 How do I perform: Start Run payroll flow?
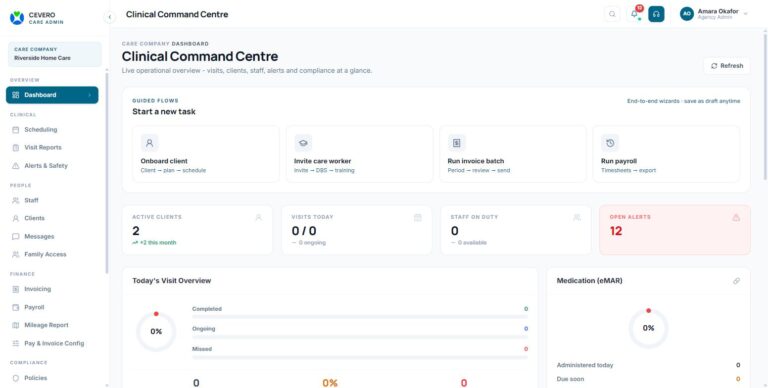point(666,154)
